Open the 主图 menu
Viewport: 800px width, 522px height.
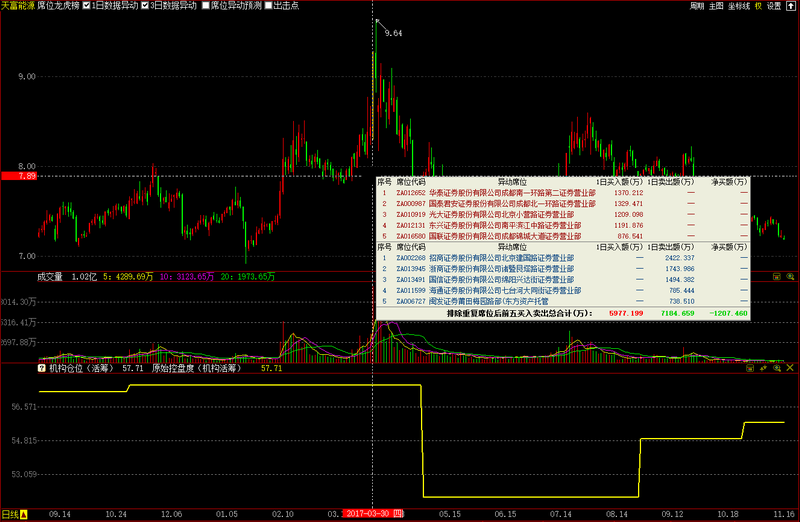coord(717,6)
